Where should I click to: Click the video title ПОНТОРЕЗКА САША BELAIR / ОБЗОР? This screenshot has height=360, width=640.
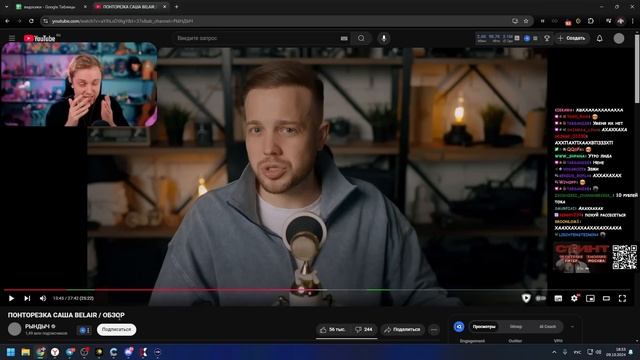[x=66, y=315]
